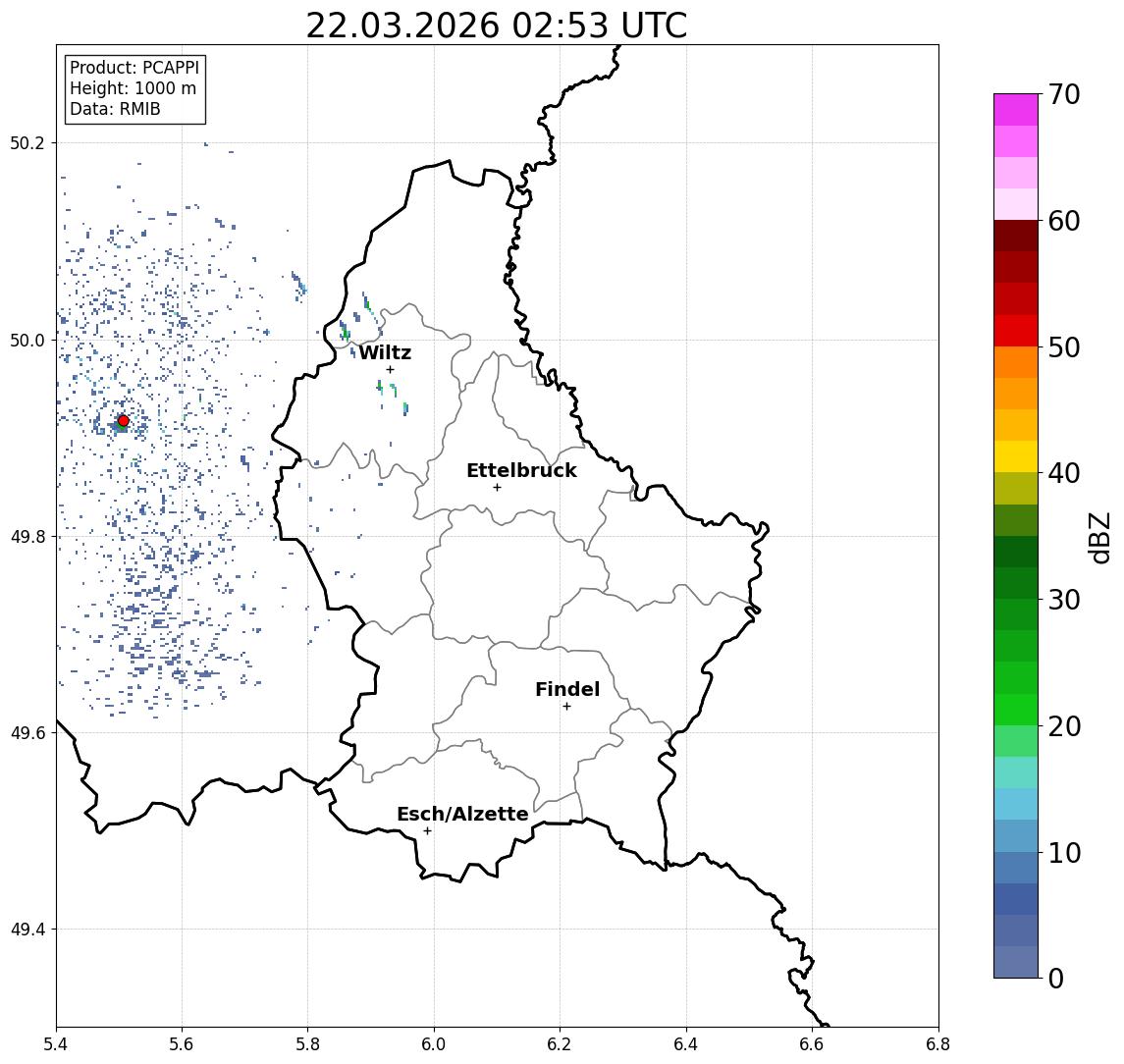Click latitude tick label 49.6
This screenshot has width=1124, height=1064.
pos(27,733)
